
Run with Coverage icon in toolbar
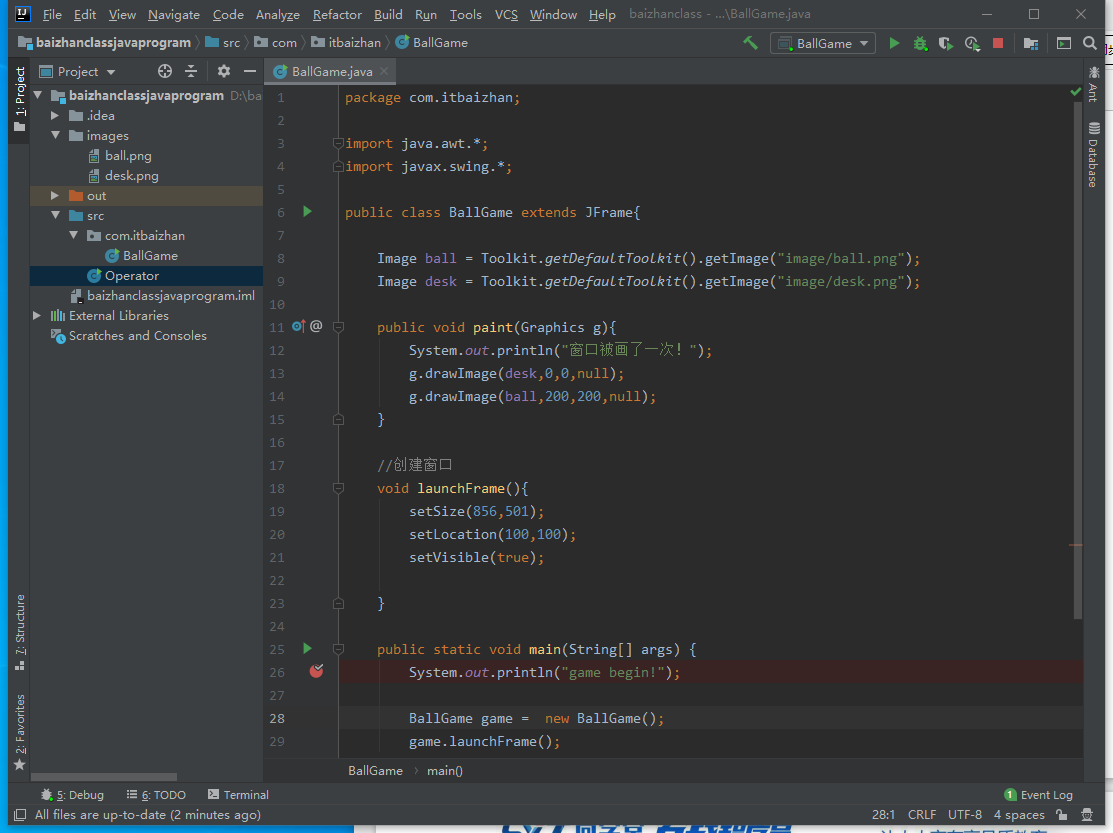pyautogui.click(x=945, y=43)
